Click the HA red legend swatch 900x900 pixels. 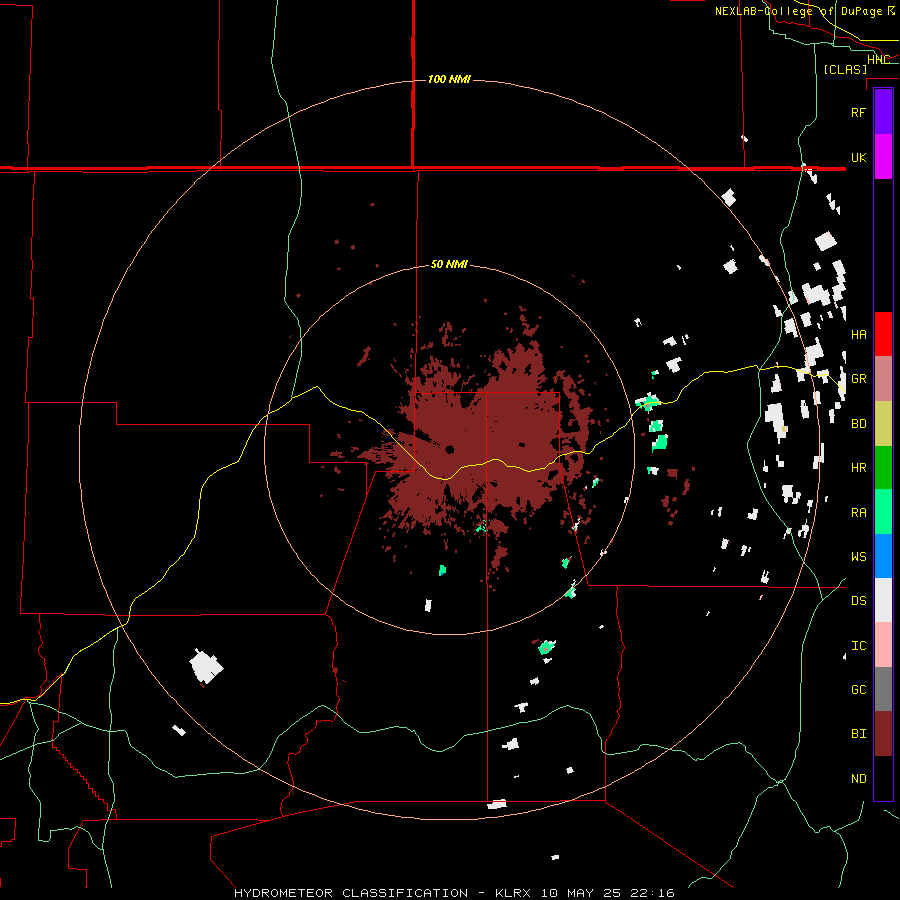[x=883, y=334]
